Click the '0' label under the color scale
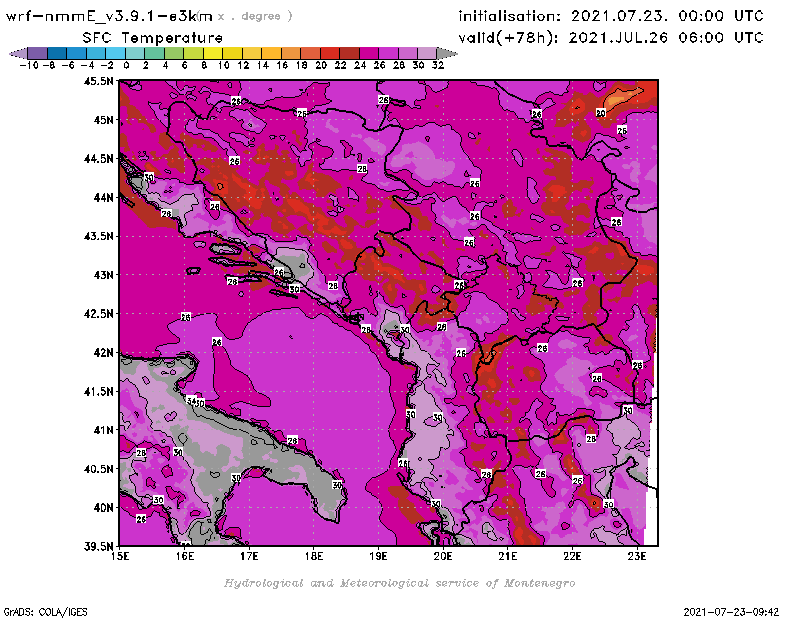800x618 pixels. click(126, 65)
